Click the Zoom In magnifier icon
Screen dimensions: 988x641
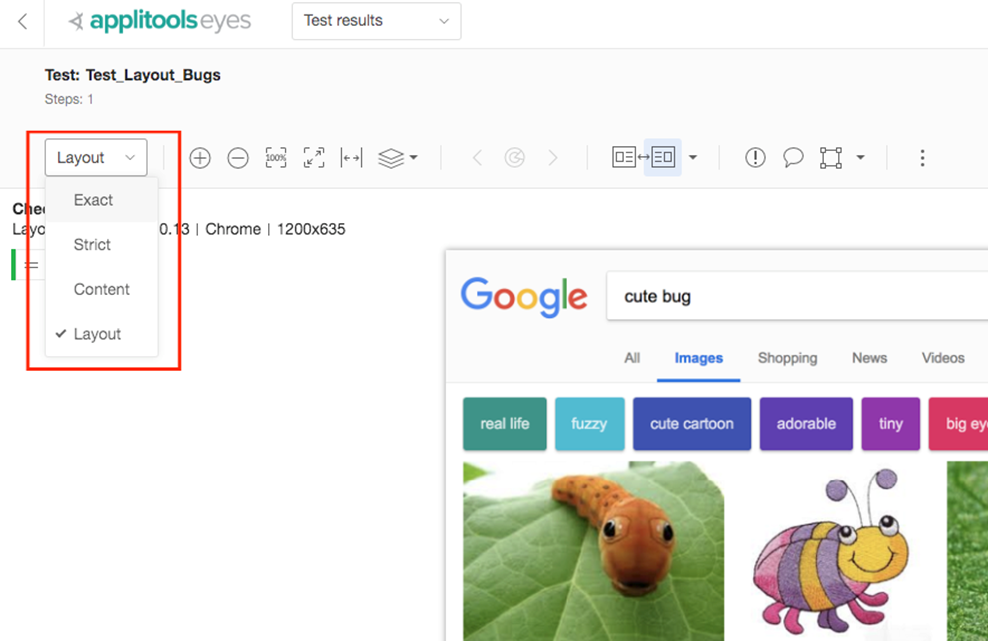click(x=200, y=157)
